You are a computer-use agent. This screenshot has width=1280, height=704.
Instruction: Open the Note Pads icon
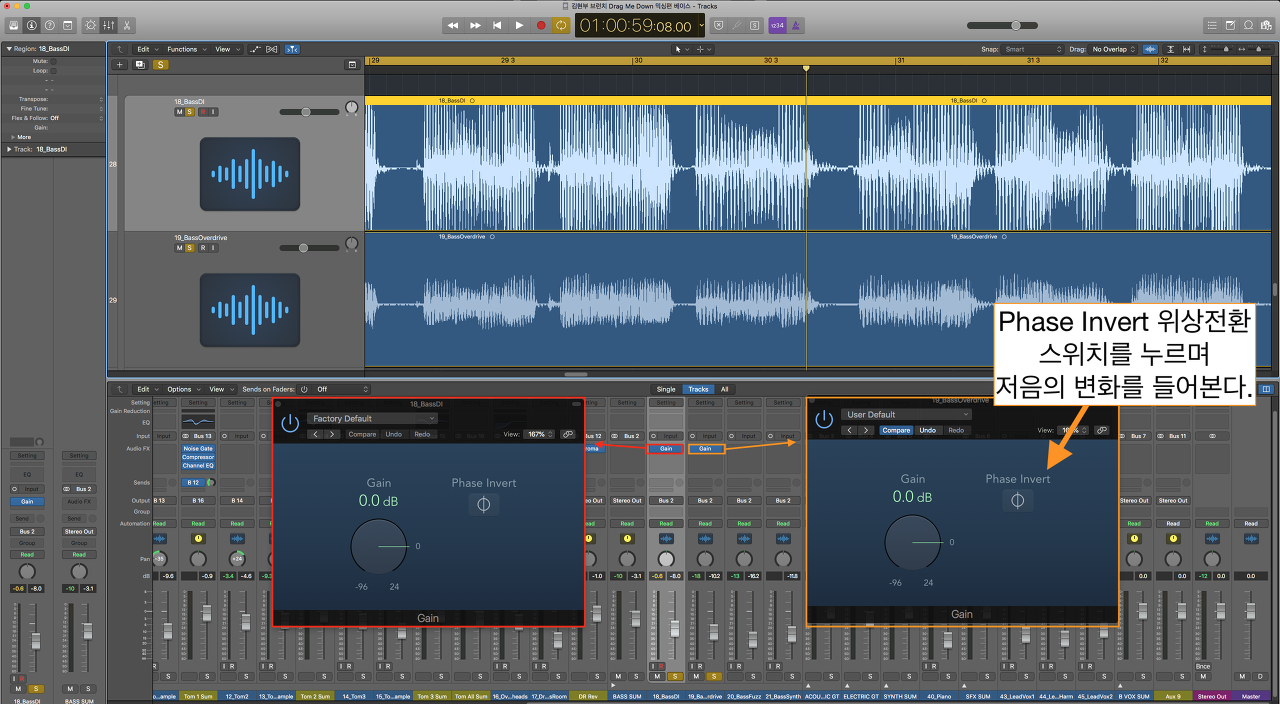coord(1230,24)
